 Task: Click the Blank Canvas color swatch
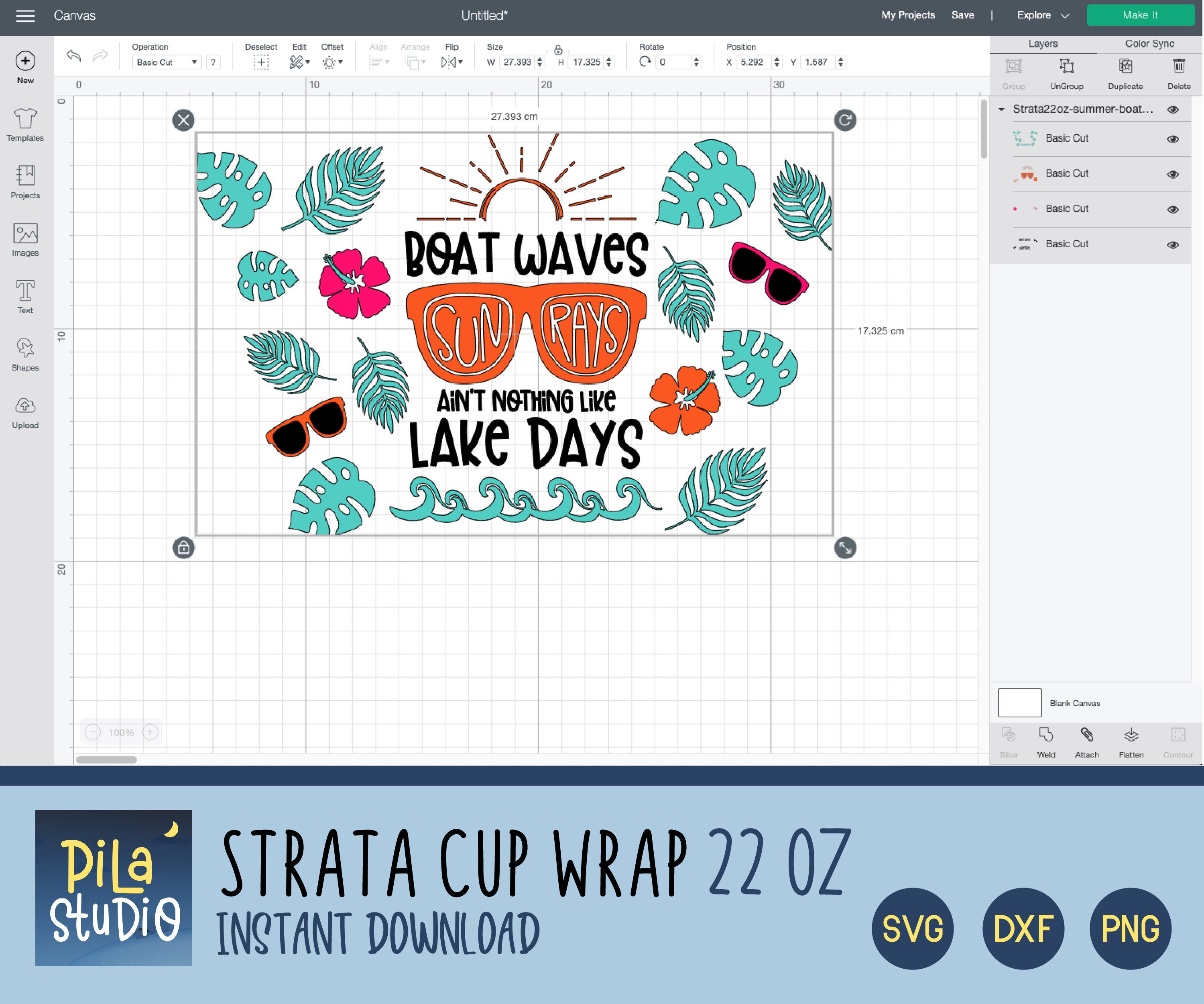click(1019, 703)
